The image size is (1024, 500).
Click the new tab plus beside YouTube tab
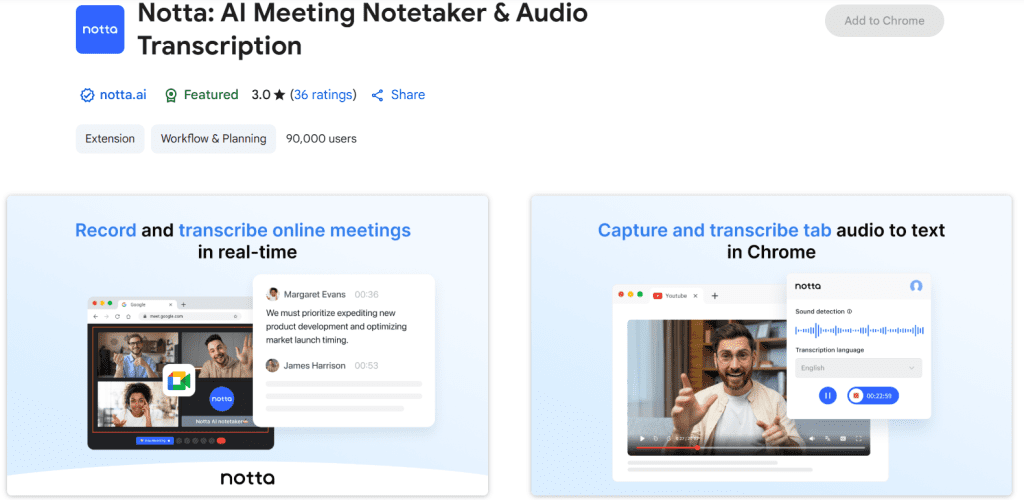[x=714, y=296]
